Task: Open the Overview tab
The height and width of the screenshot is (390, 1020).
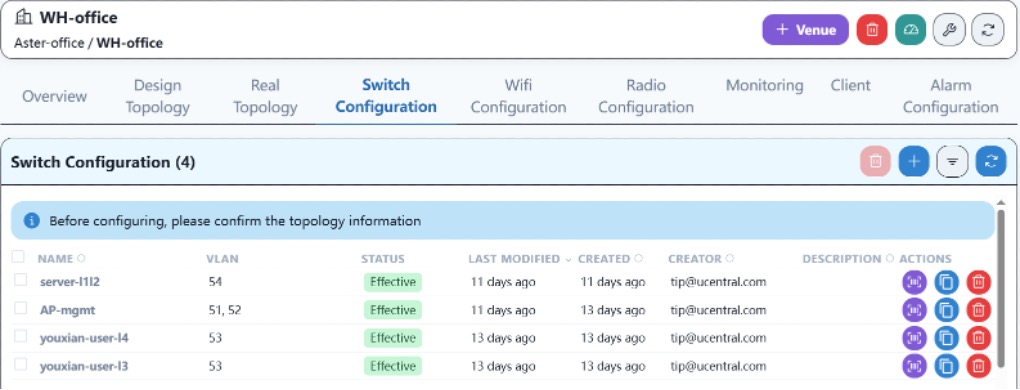Action: click(55, 96)
